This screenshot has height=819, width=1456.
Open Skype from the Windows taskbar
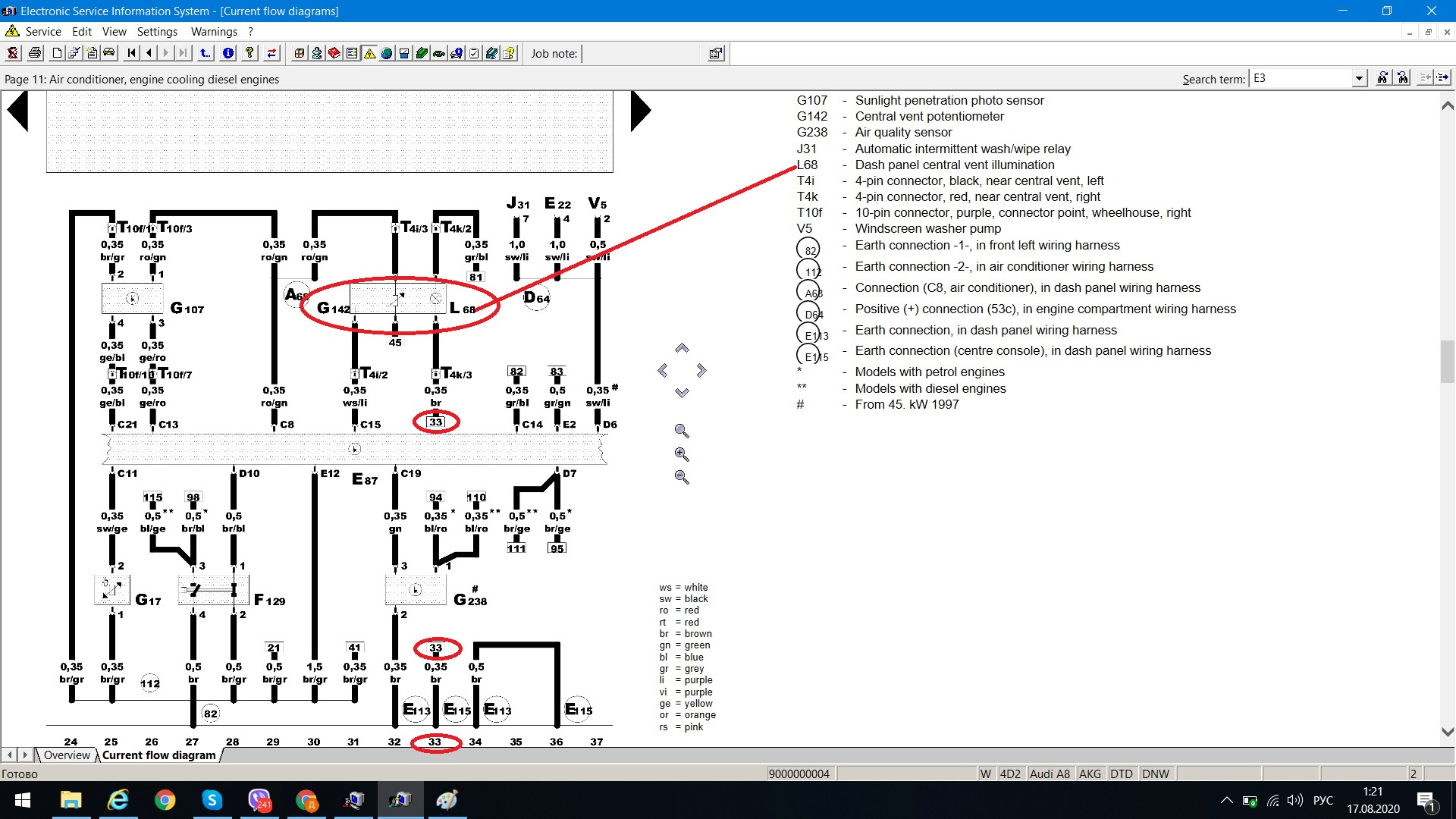(212, 800)
